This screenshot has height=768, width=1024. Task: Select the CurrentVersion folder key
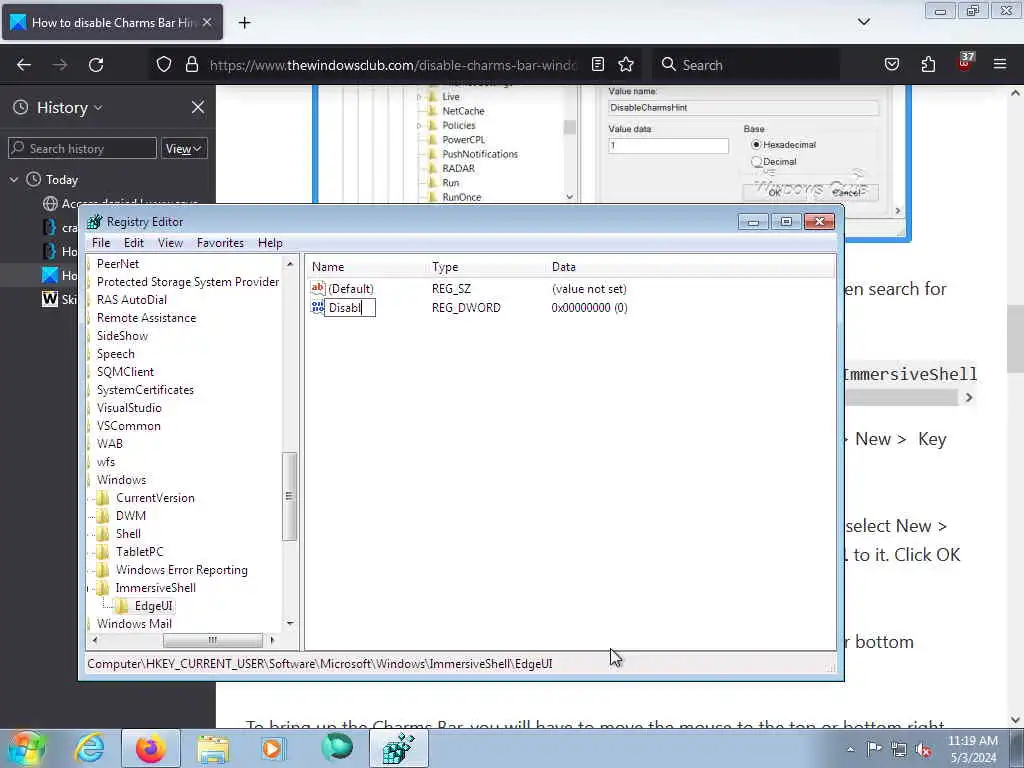155,498
